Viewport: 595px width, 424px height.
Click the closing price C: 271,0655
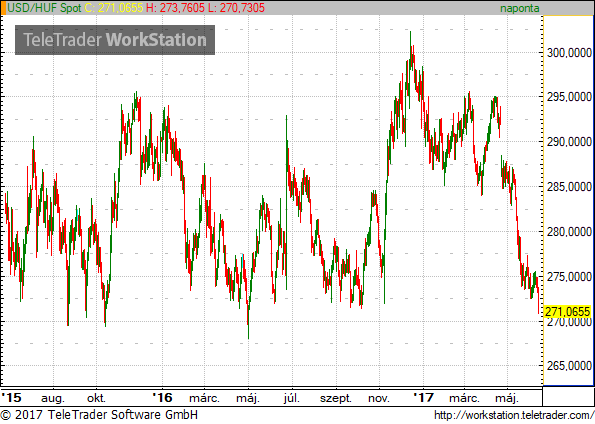(114, 8)
